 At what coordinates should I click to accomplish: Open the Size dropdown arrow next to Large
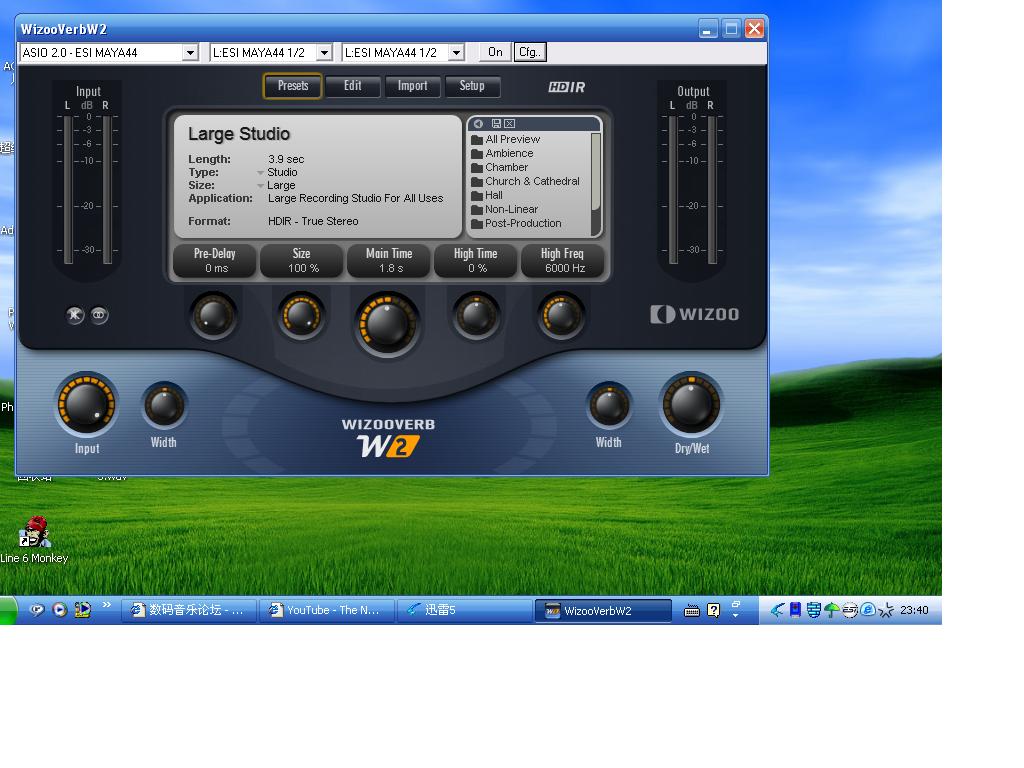261,186
